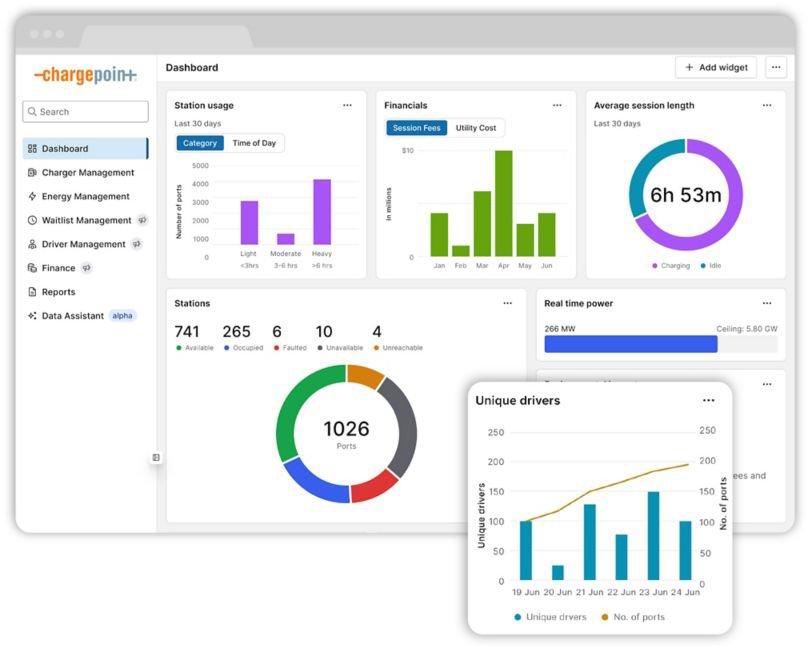Click the Waitlist Management clock icon

32,220
